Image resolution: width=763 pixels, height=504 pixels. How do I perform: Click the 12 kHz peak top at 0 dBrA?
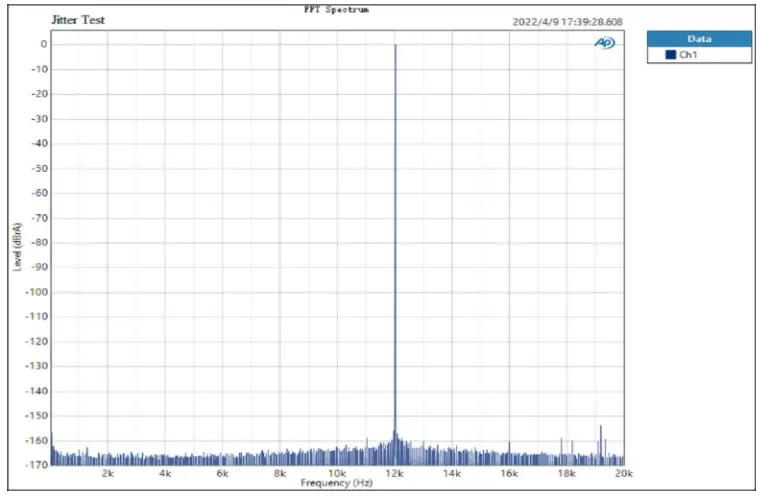click(395, 45)
